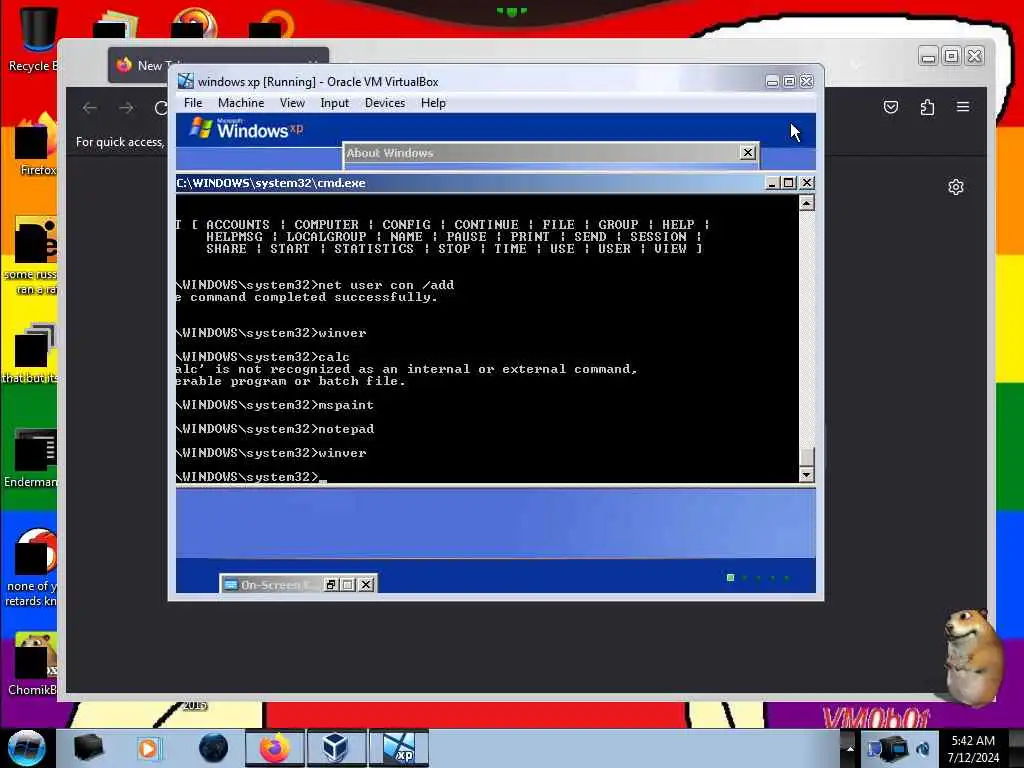
Task: Open Firefox extensions puzzle icon
Action: [927, 107]
